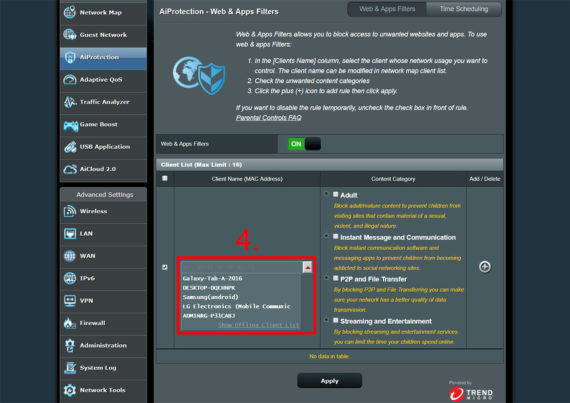Open the Adaptive QoS menu item

(103, 80)
